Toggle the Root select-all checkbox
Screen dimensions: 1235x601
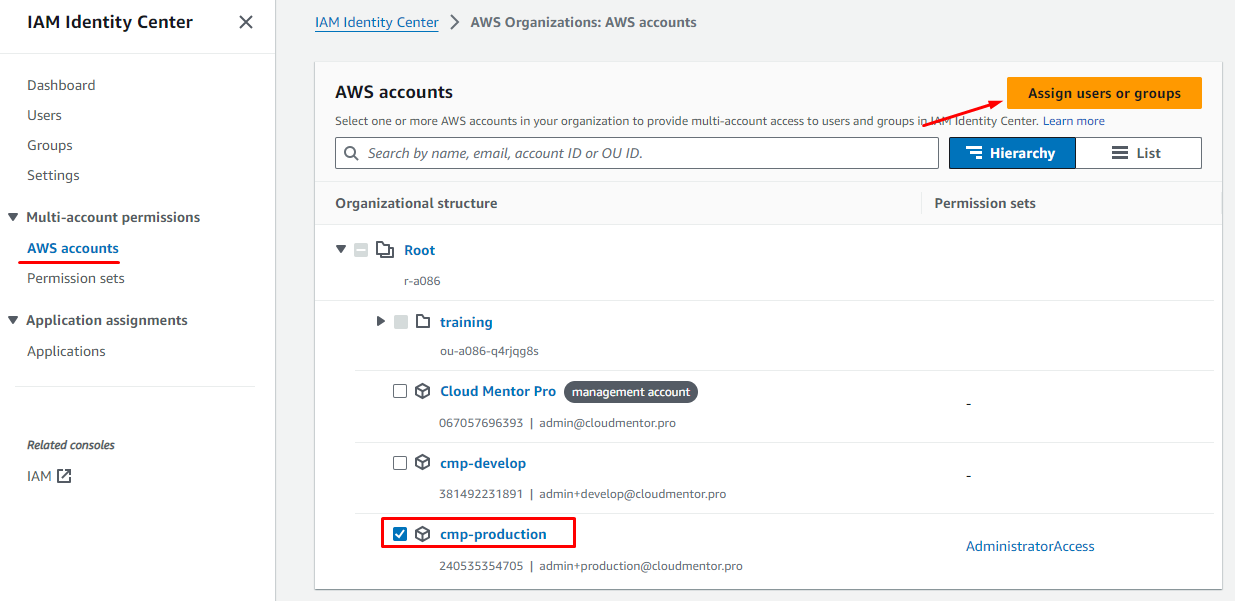(362, 250)
